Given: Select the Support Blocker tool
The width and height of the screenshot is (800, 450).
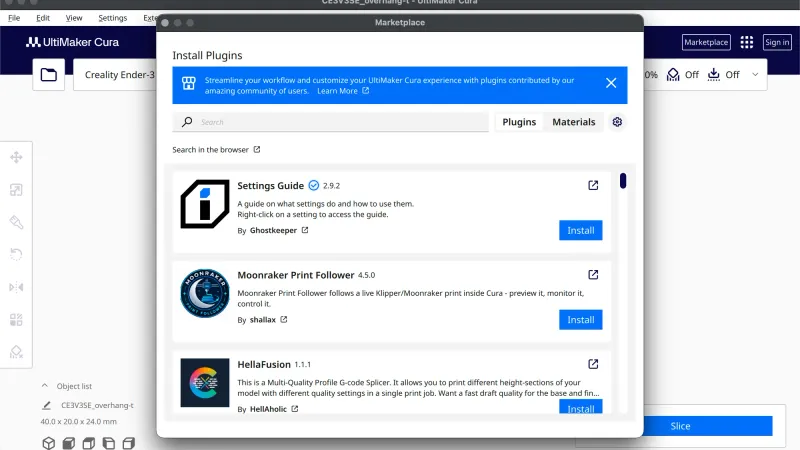Looking at the screenshot, I should [16, 352].
